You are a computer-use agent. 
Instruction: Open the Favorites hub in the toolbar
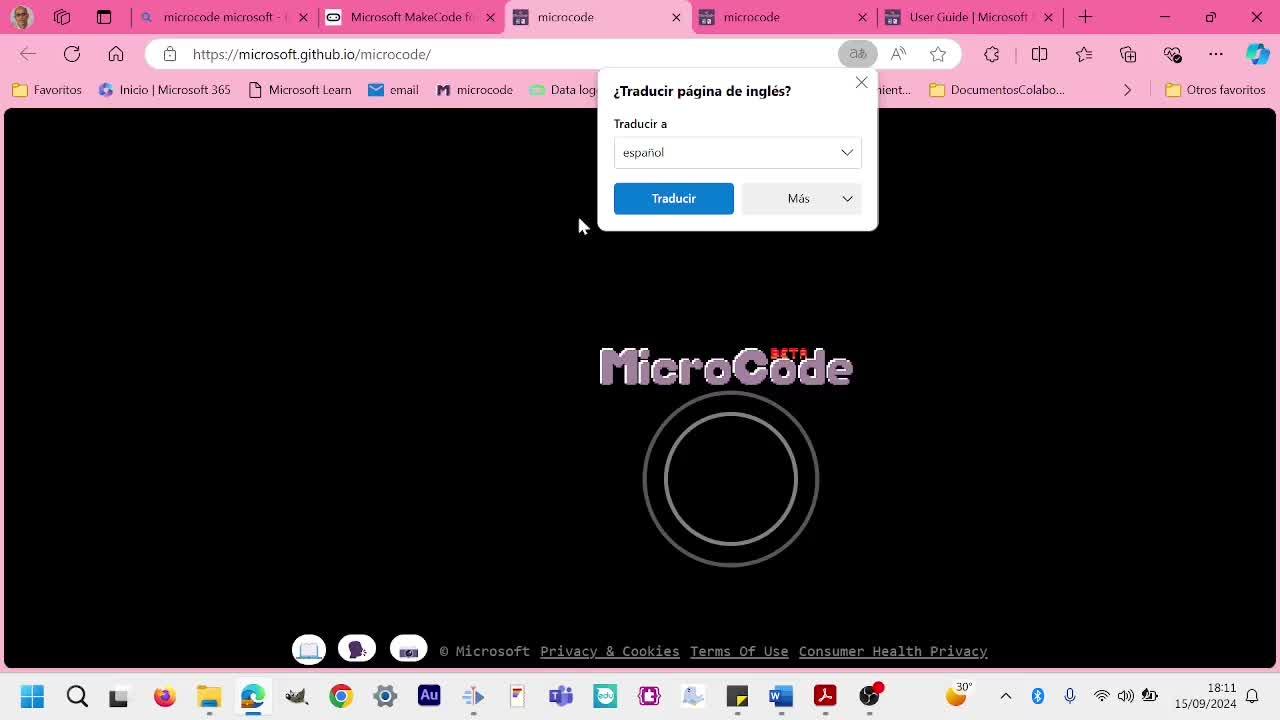1084,54
